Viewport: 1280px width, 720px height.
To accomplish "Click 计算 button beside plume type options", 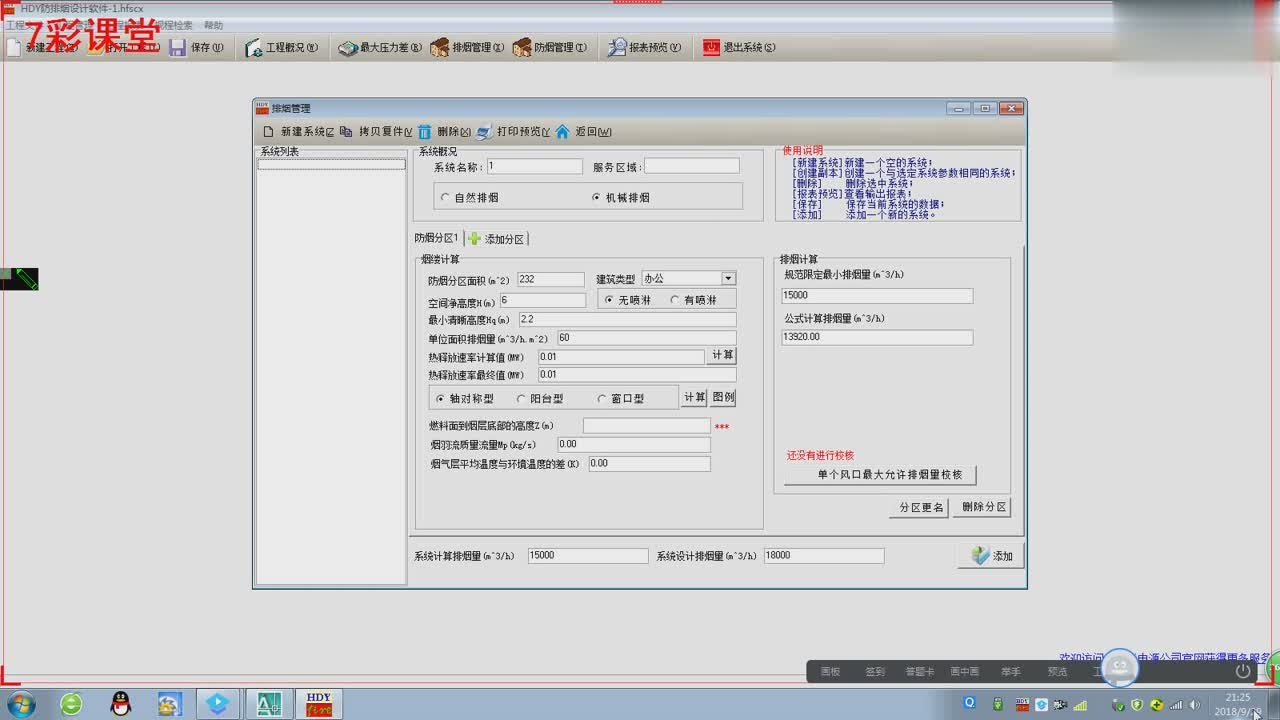I will [x=694, y=397].
